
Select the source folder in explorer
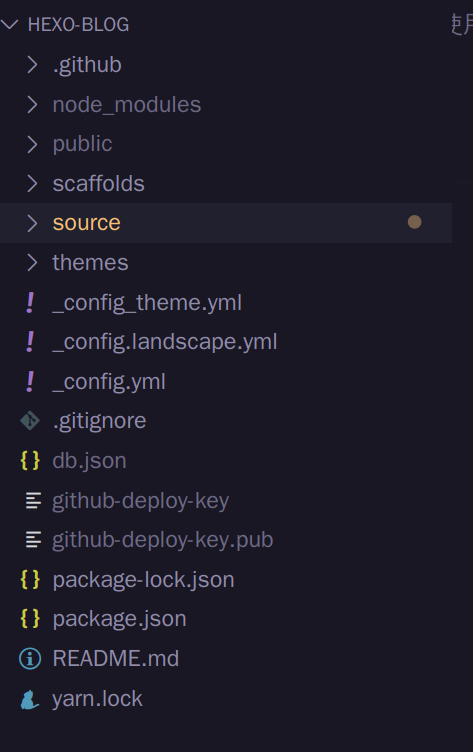[x=225, y=223]
